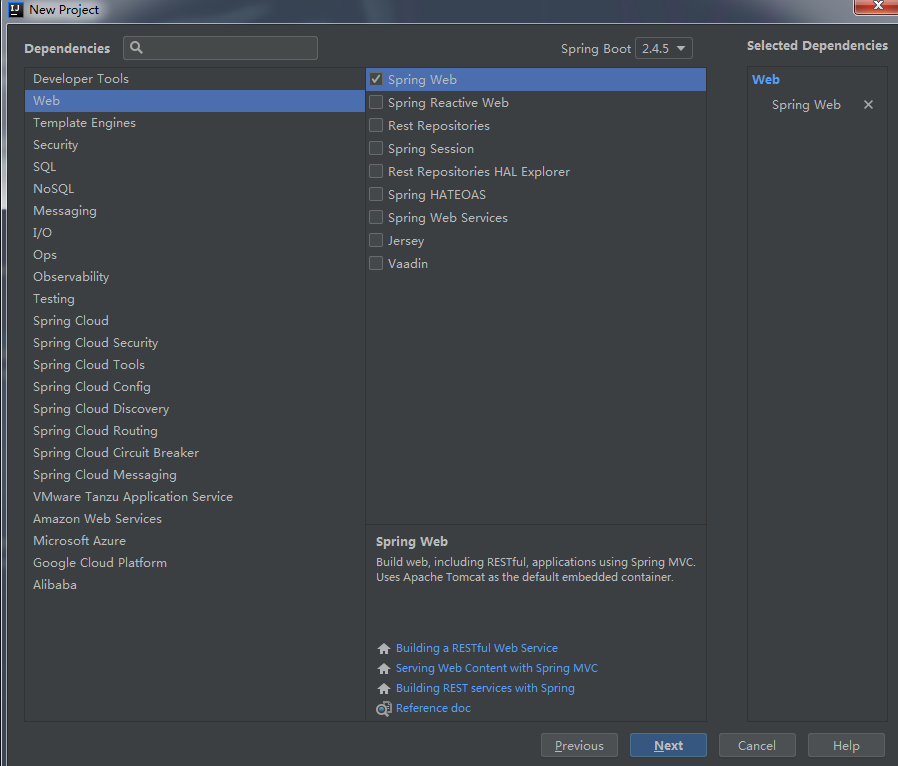Screen dimensions: 898x766
Task: Open Spring Cloud Circuit Breaker category
Action: [x=195, y=453]
